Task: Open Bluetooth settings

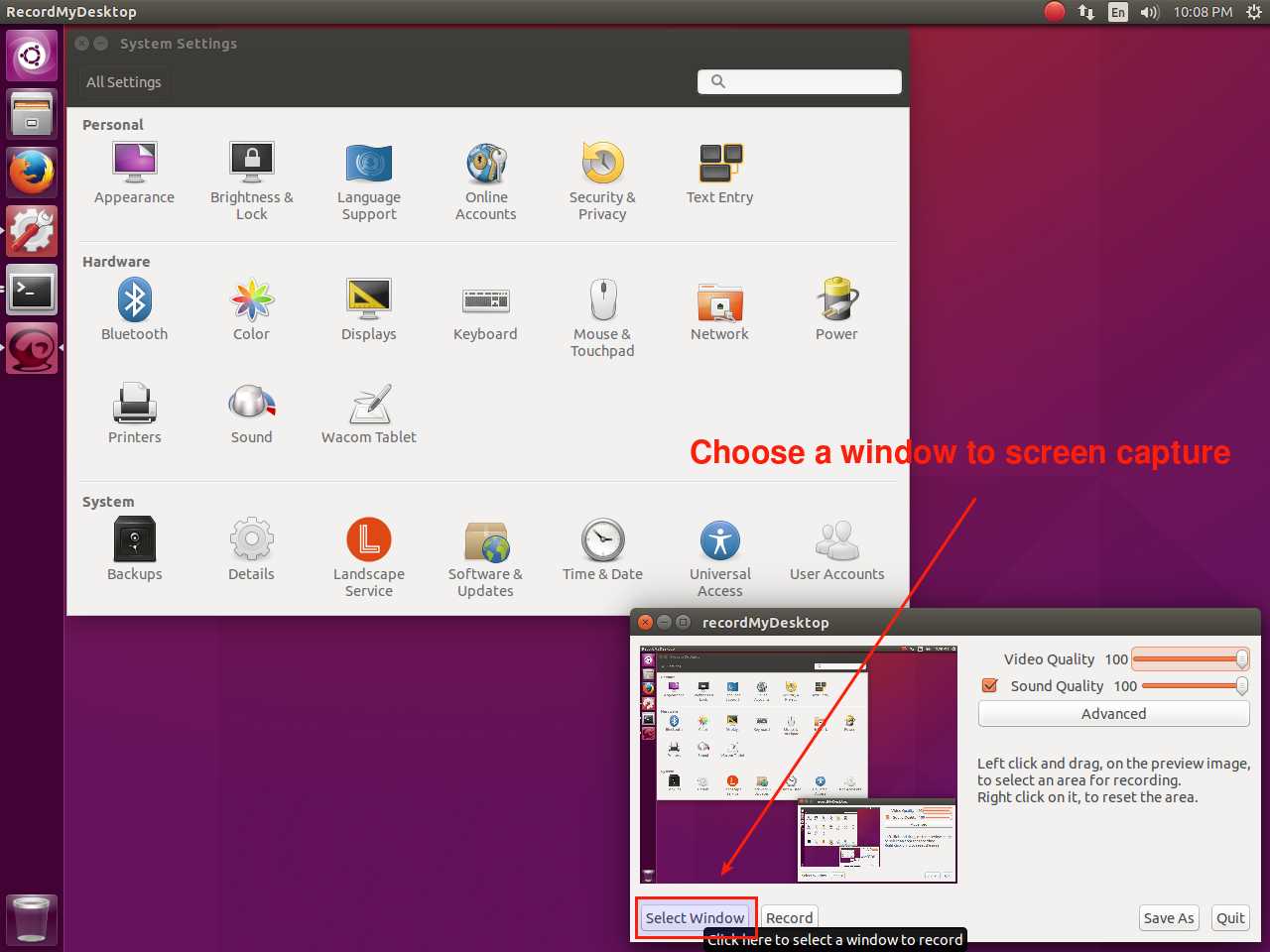Action: pyautogui.click(x=134, y=310)
